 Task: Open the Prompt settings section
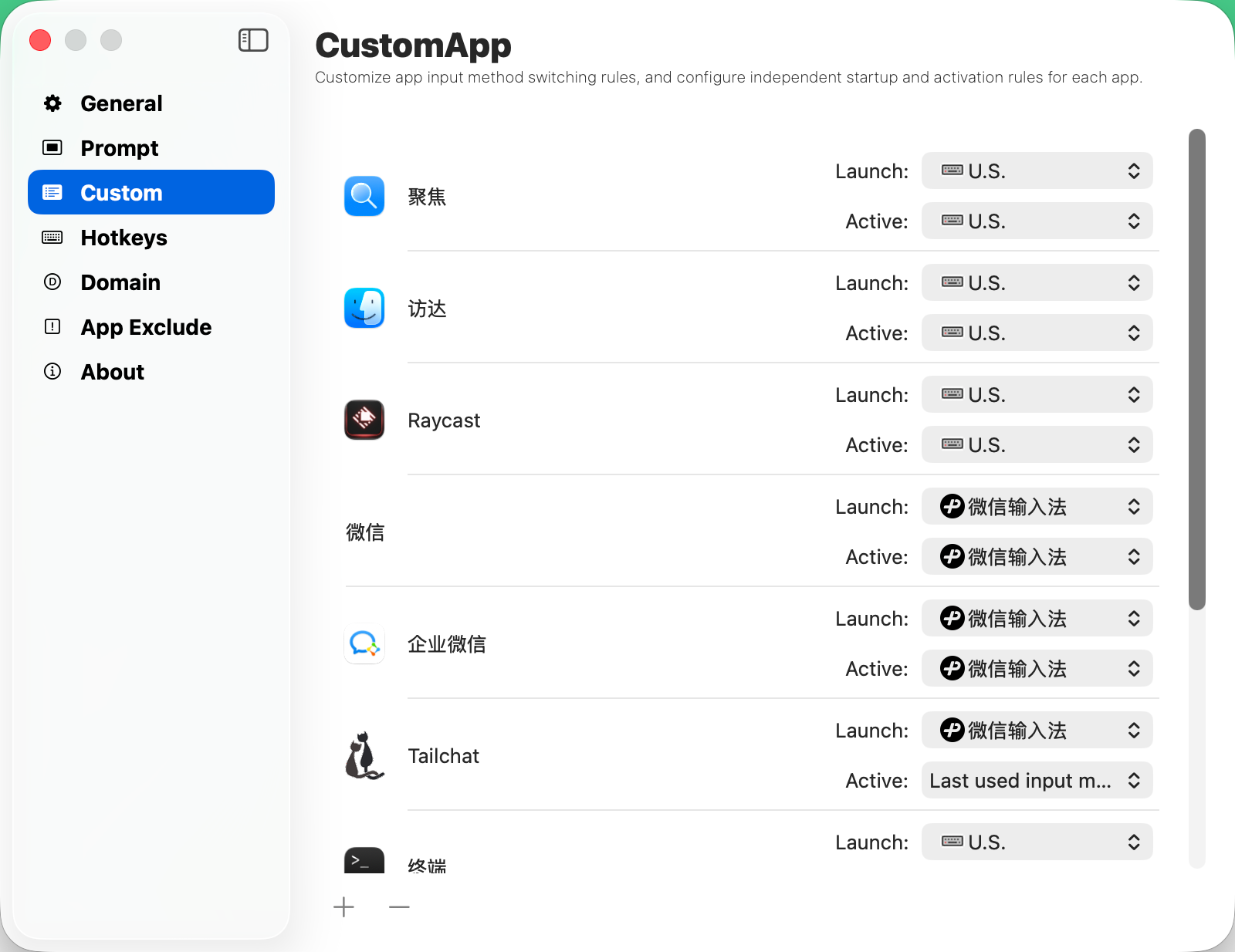151,148
